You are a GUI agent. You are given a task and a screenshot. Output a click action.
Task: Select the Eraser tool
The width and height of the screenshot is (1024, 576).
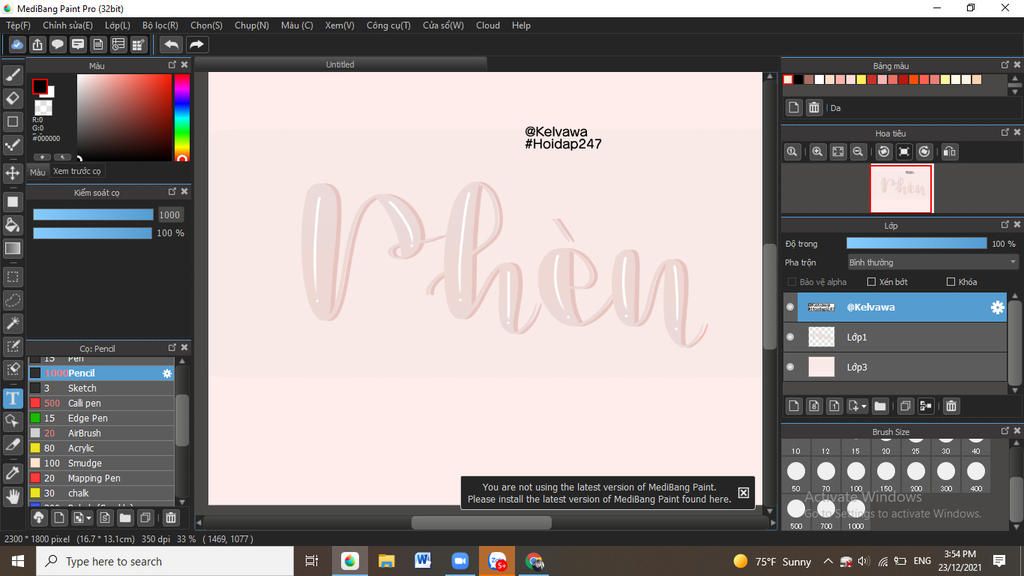(x=12, y=98)
